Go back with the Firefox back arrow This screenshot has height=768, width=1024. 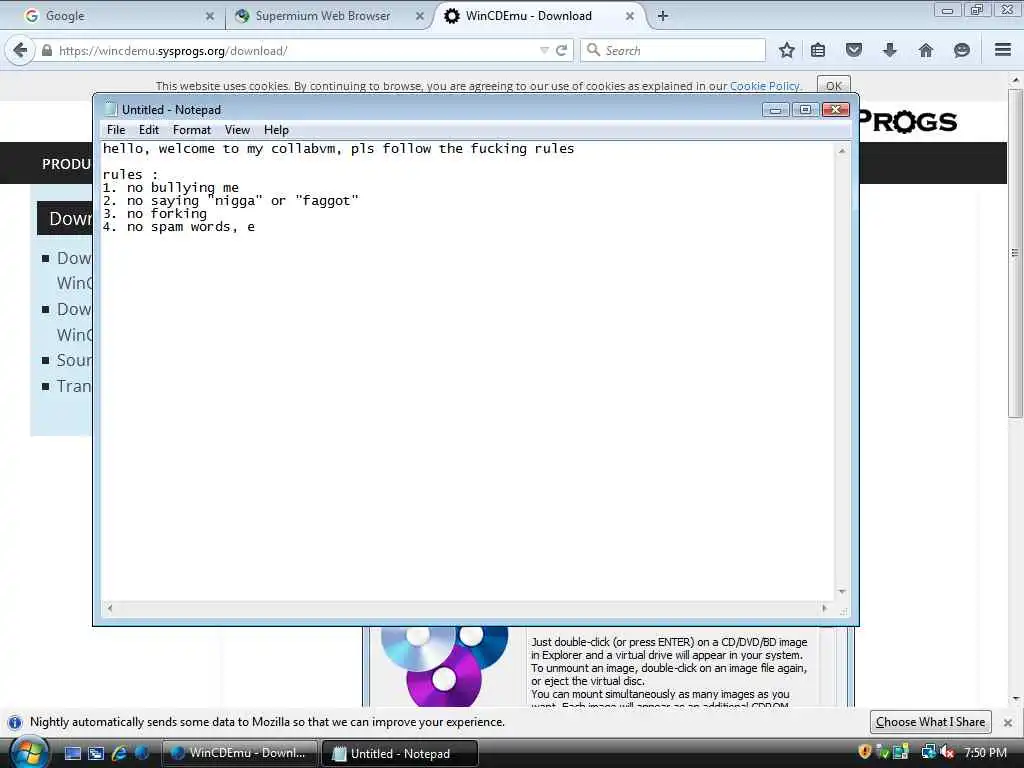point(20,50)
